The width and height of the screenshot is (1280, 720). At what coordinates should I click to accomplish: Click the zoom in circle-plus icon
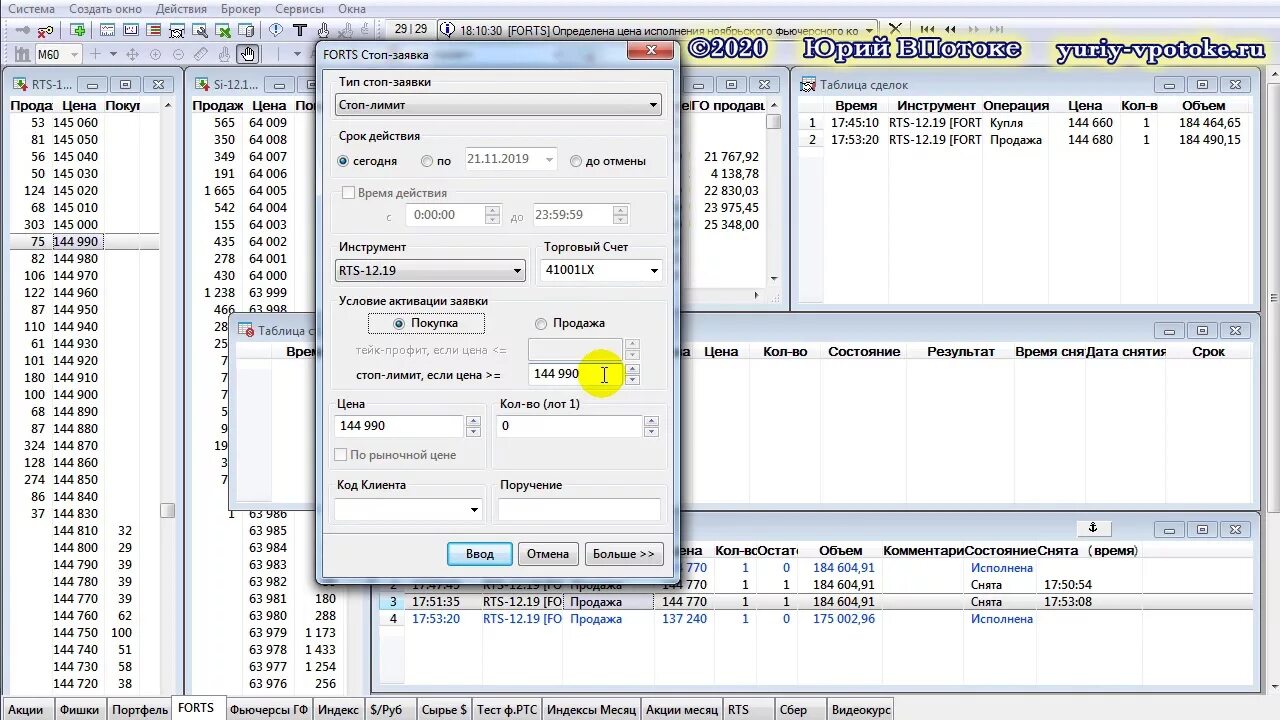point(155,54)
